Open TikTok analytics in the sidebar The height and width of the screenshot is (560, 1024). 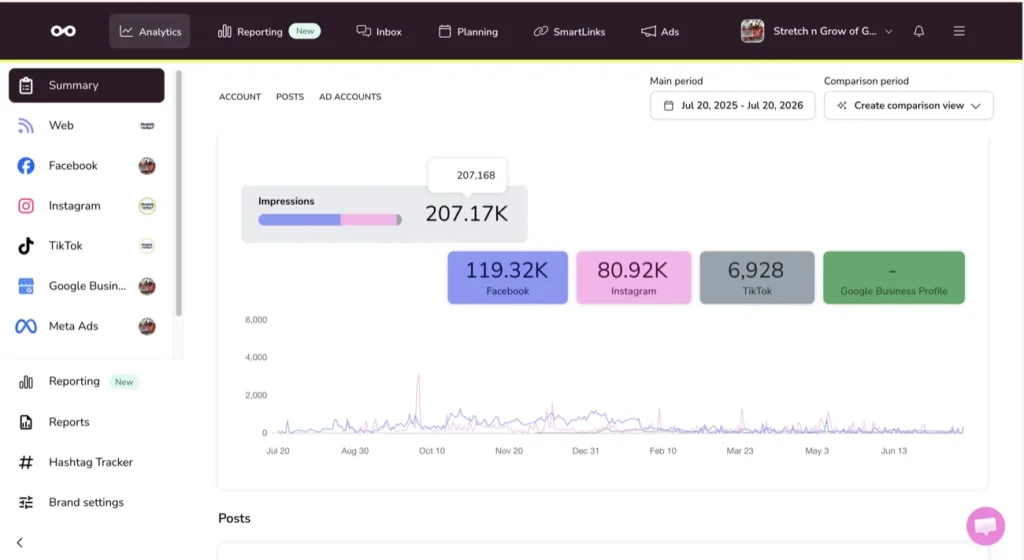(x=86, y=246)
